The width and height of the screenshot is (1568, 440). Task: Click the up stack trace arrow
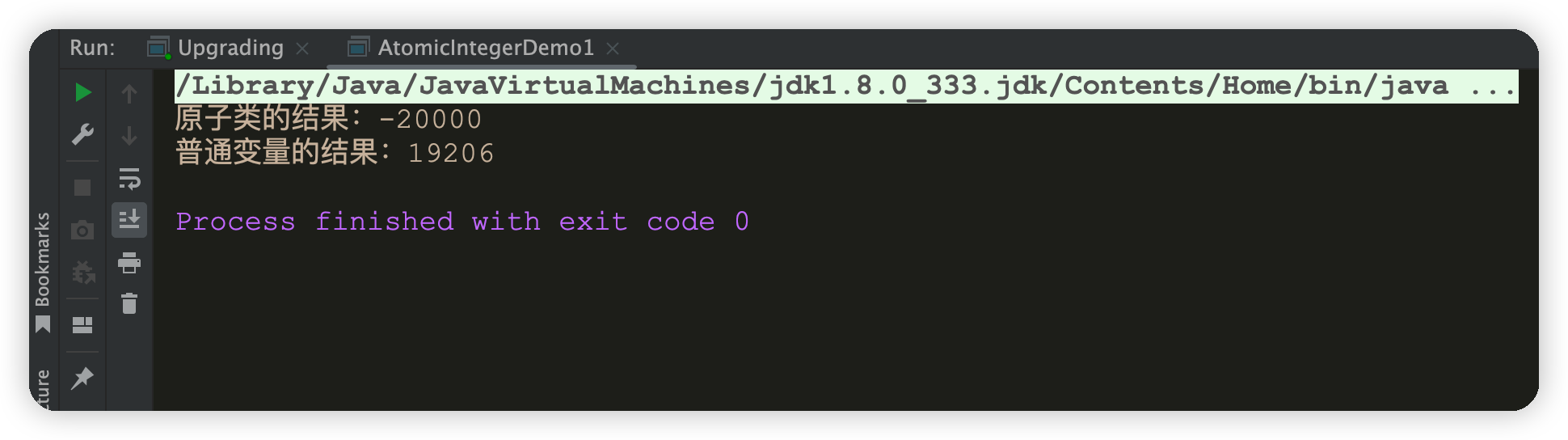(129, 94)
